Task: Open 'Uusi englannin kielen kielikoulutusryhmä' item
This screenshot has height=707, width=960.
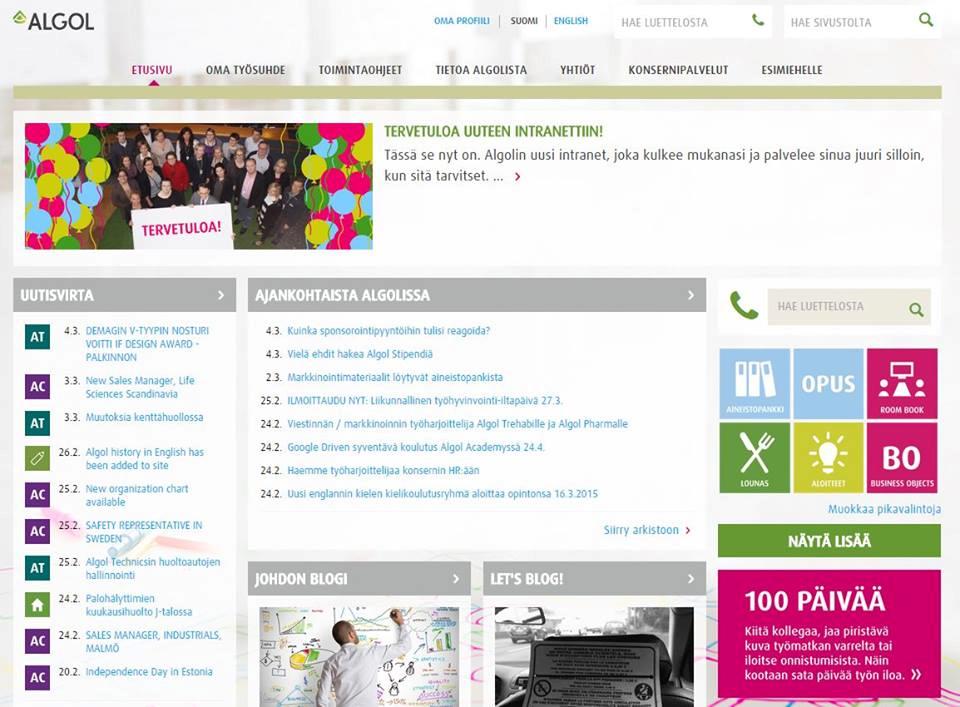Action: coord(443,493)
